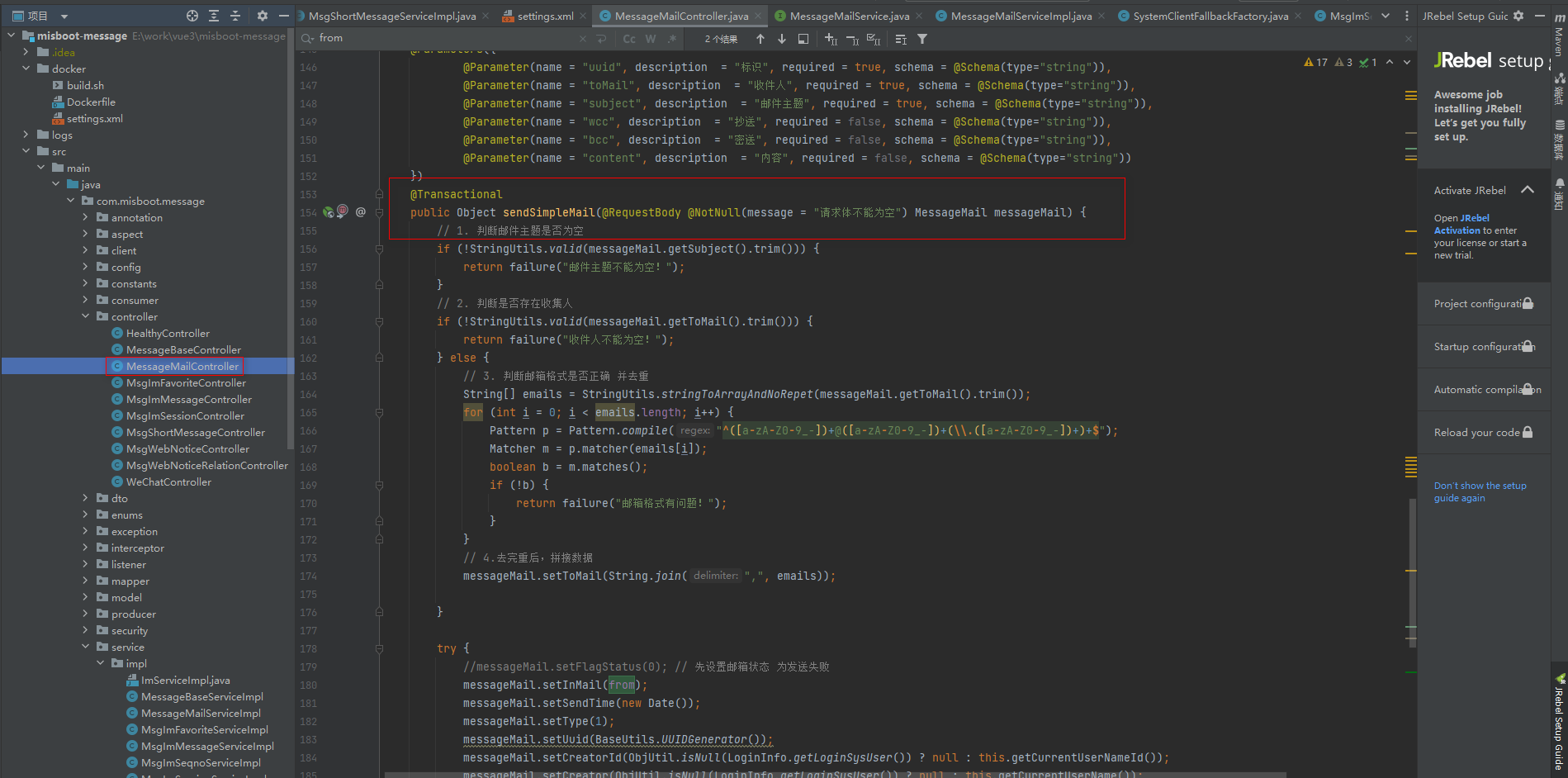Toggle Regex option in search bar
The image size is (1568, 778).
[x=672, y=39]
